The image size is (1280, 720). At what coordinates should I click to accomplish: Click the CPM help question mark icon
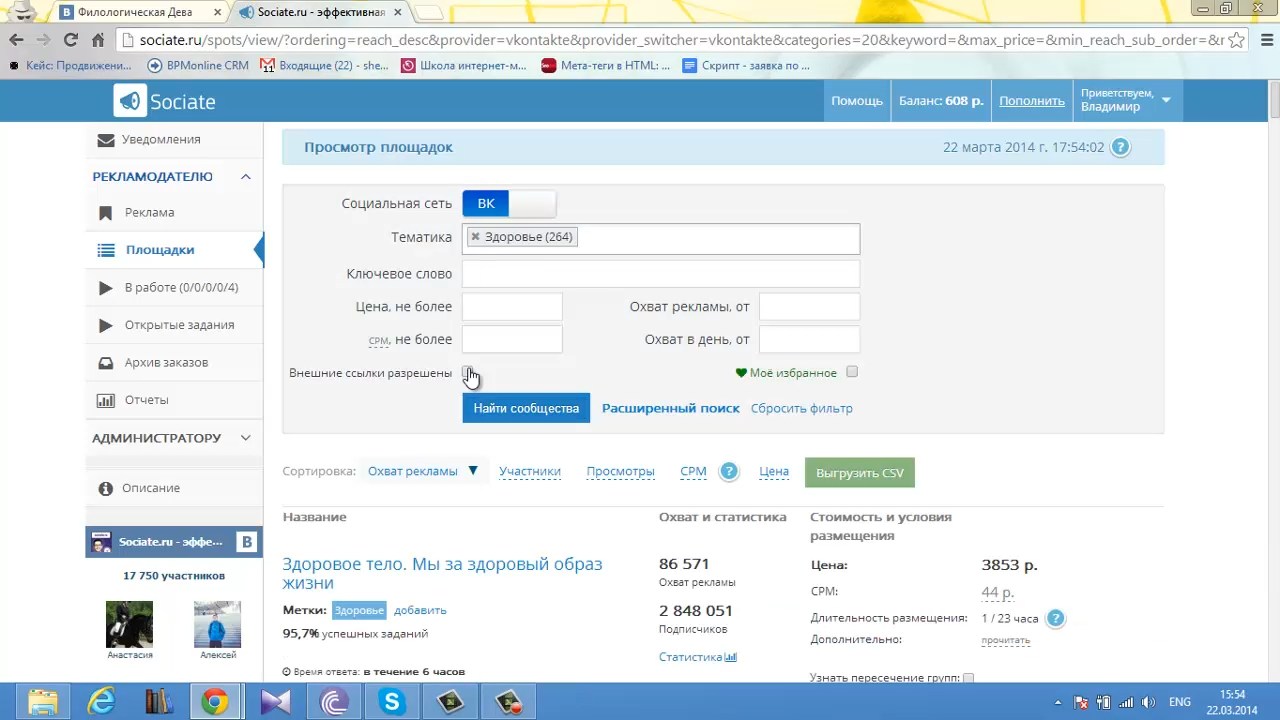click(729, 472)
